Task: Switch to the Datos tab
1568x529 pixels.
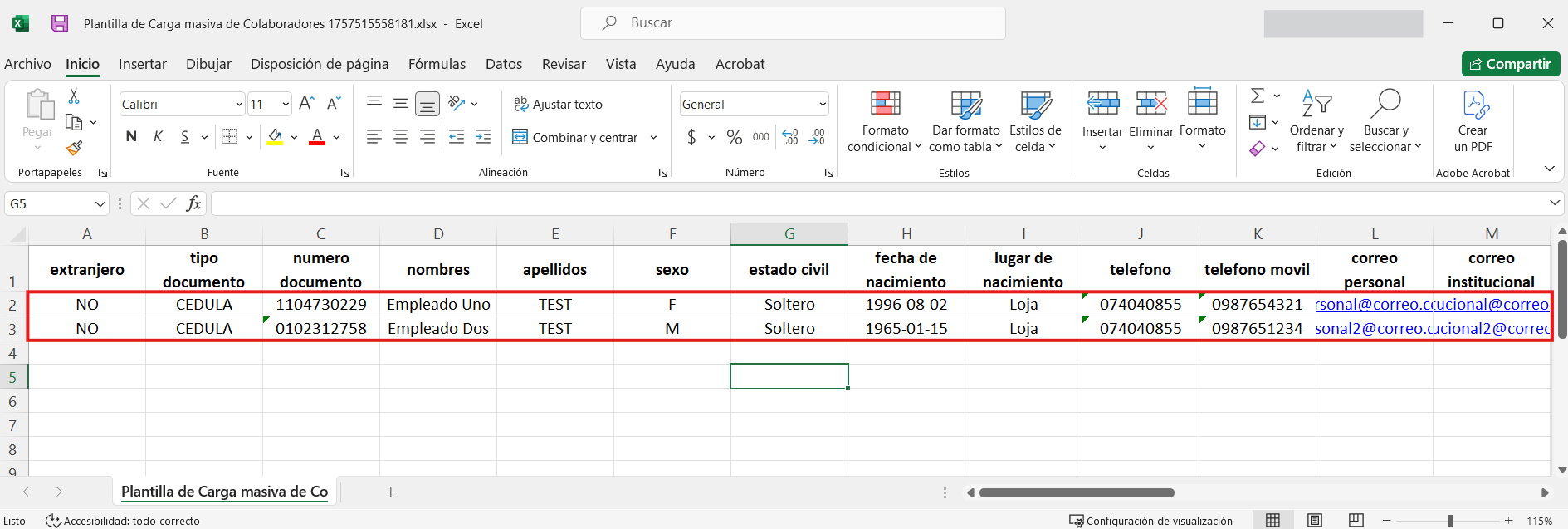Action: [x=504, y=64]
